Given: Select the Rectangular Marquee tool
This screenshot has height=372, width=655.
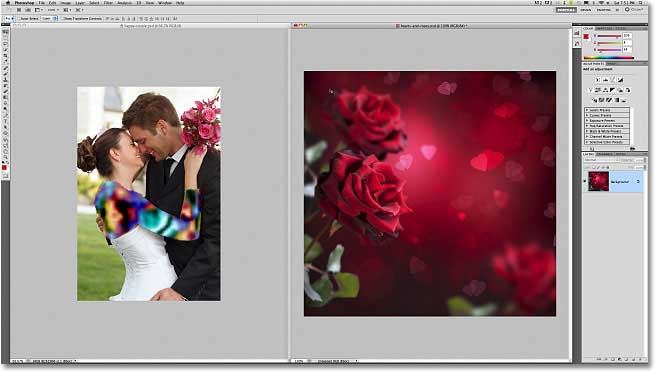Looking at the screenshot, I should [5, 38].
